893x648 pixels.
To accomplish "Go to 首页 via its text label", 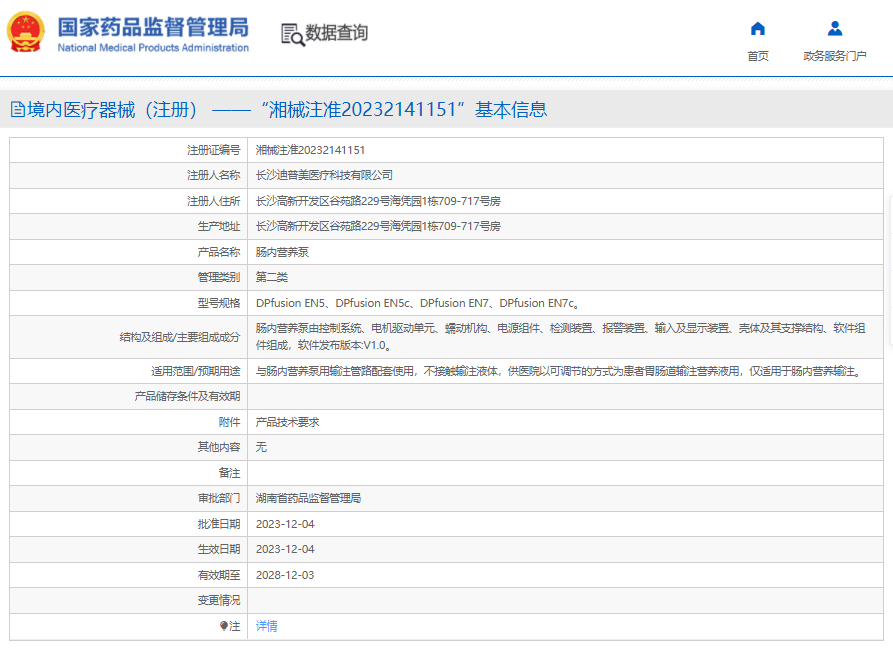I will pyautogui.click(x=757, y=56).
